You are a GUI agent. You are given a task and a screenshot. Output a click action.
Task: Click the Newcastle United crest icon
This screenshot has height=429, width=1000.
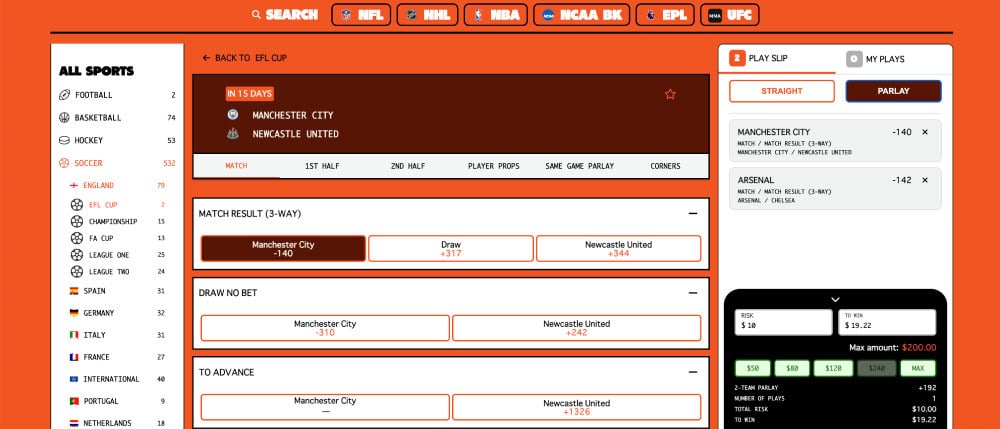click(233, 134)
